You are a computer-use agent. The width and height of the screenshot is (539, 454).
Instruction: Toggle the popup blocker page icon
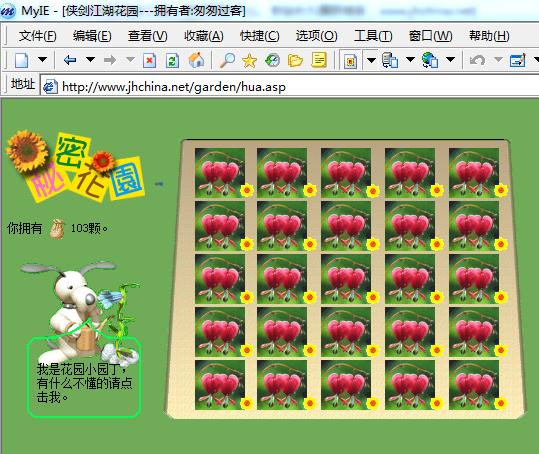350,61
